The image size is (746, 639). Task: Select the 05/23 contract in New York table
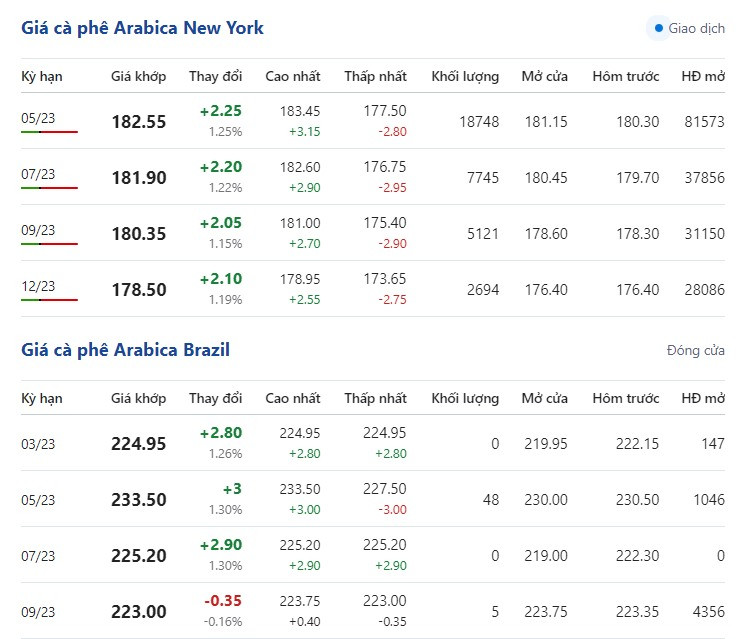click(38, 119)
